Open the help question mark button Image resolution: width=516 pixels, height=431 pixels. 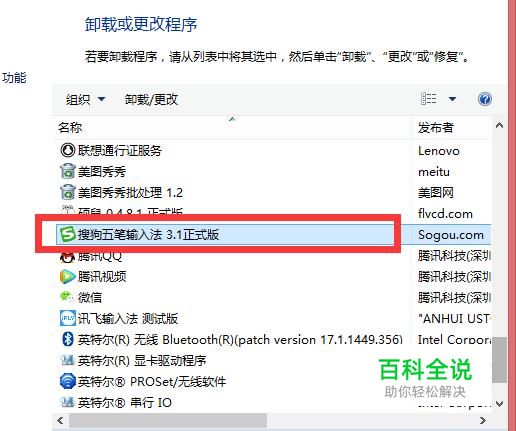click(x=484, y=99)
